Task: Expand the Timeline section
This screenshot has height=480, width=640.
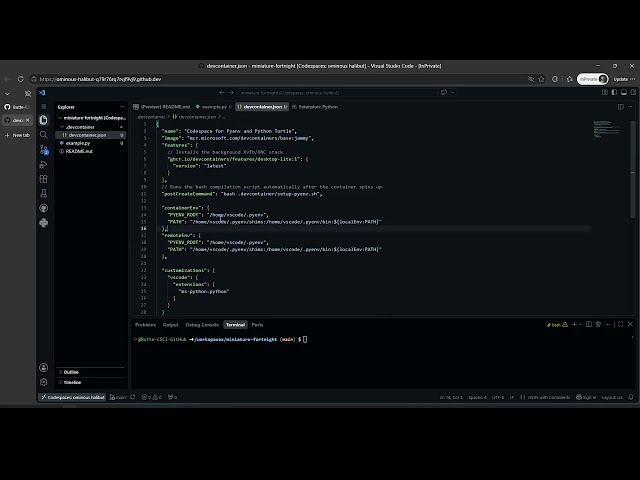Action: (91, 382)
